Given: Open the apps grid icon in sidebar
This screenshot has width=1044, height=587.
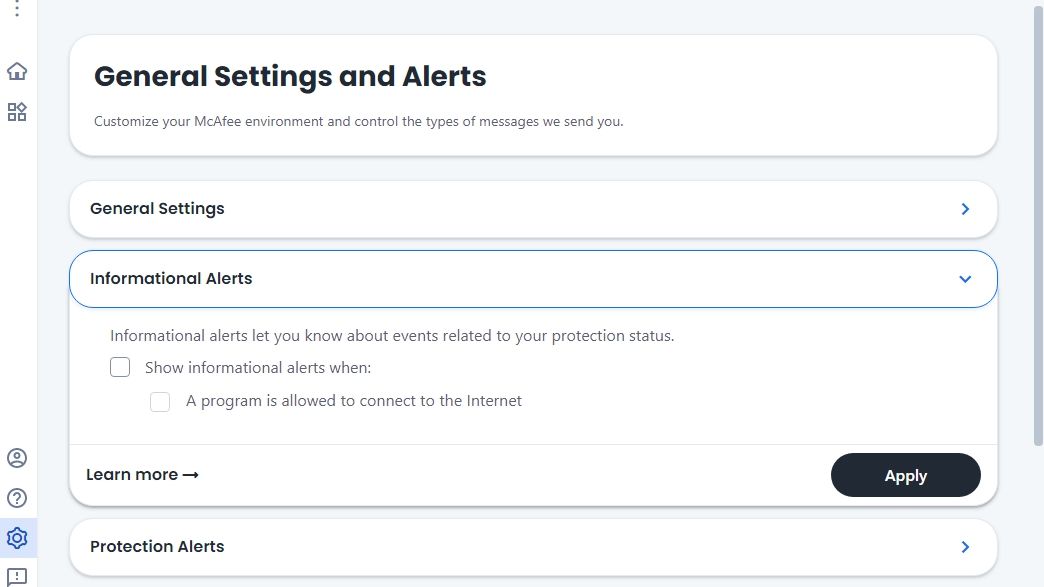Looking at the screenshot, I should tap(17, 112).
